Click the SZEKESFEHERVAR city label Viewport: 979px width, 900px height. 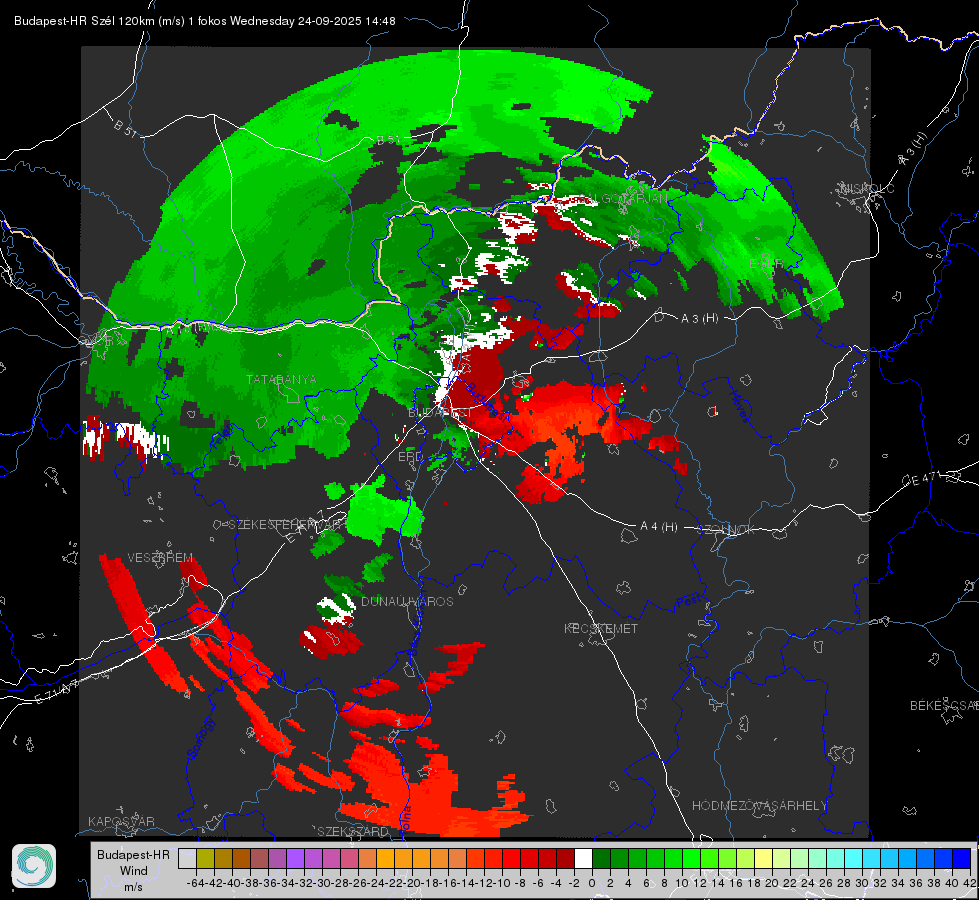point(286,525)
